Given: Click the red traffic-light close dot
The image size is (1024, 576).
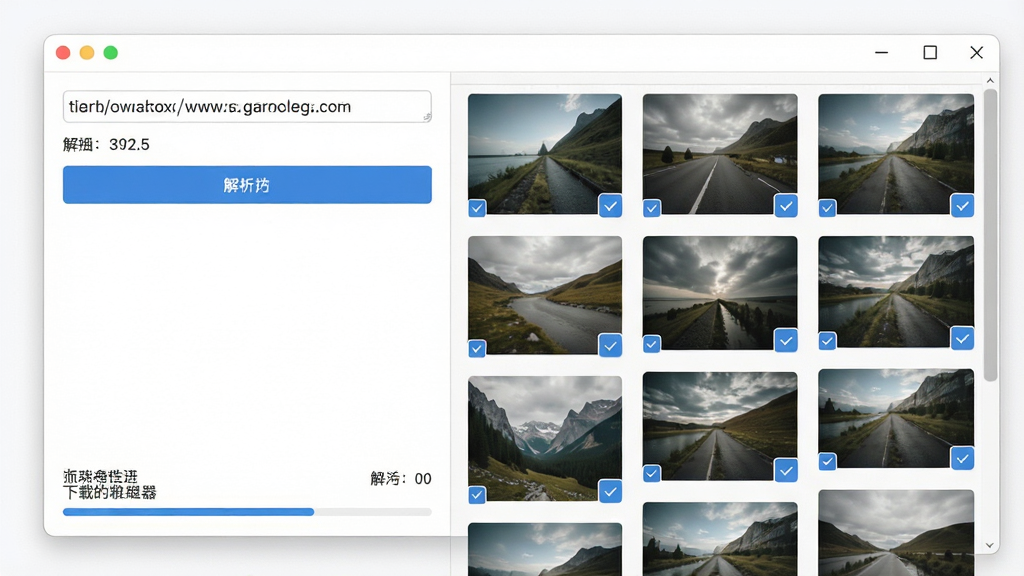Looking at the screenshot, I should point(63,53).
